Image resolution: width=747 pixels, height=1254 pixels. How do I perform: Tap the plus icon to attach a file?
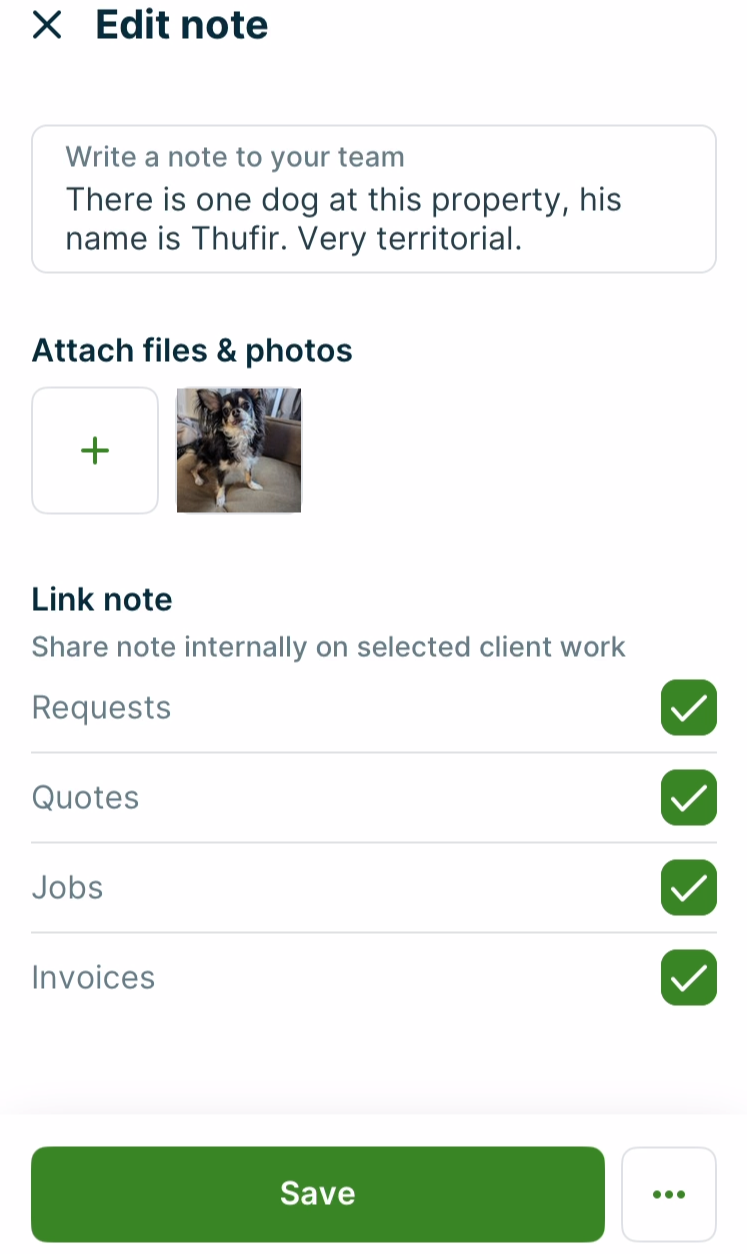click(x=95, y=451)
